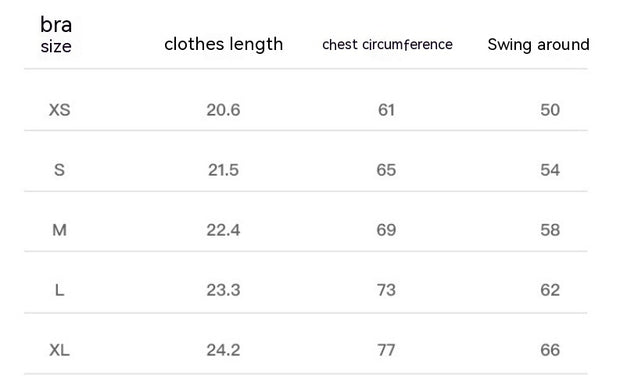The image size is (620, 392).
Task: Click the 'chest circumference' header
Action: 387,44
